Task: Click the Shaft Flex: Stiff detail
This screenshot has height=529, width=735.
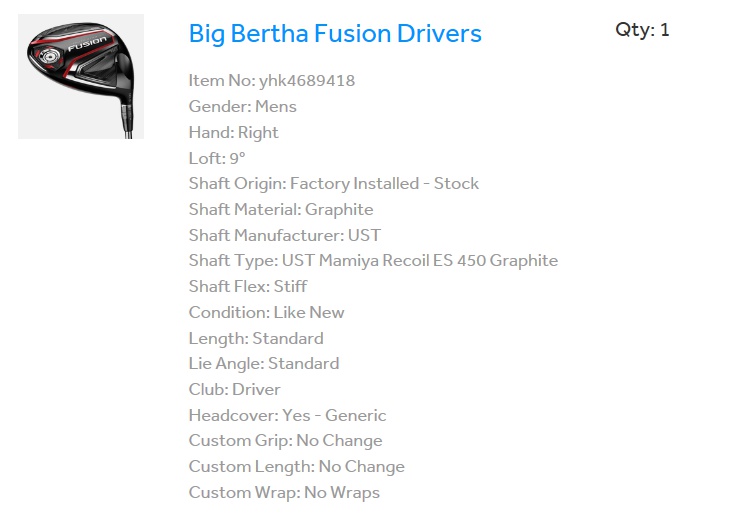Action: click(x=248, y=287)
